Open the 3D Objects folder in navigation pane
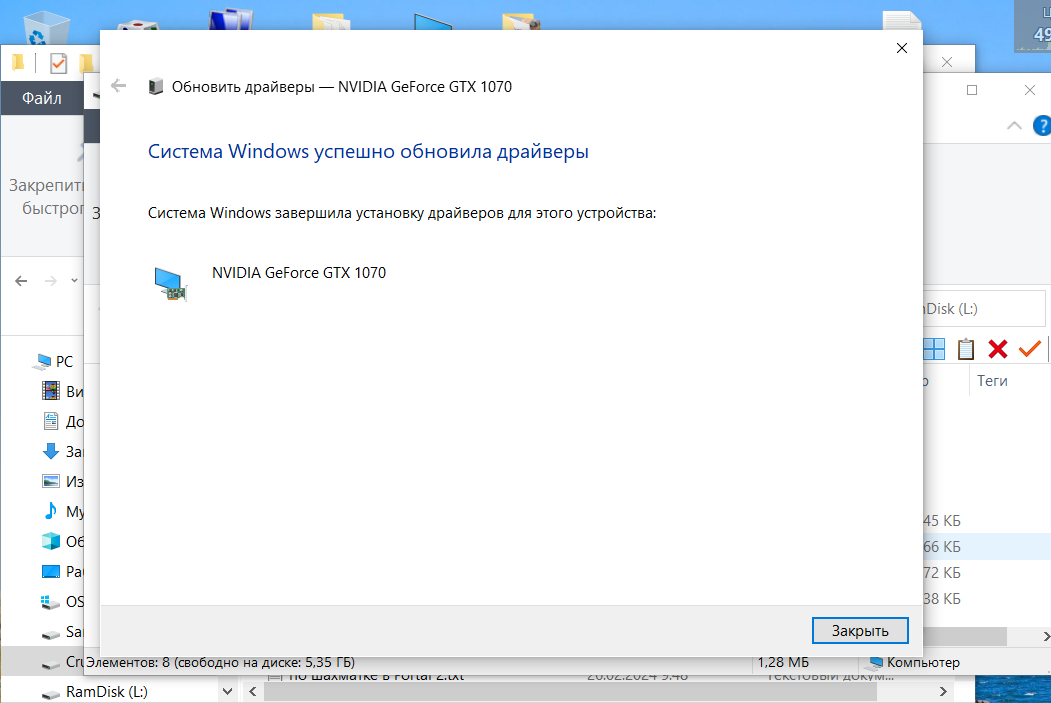This screenshot has height=703, width=1051. (62, 541)
